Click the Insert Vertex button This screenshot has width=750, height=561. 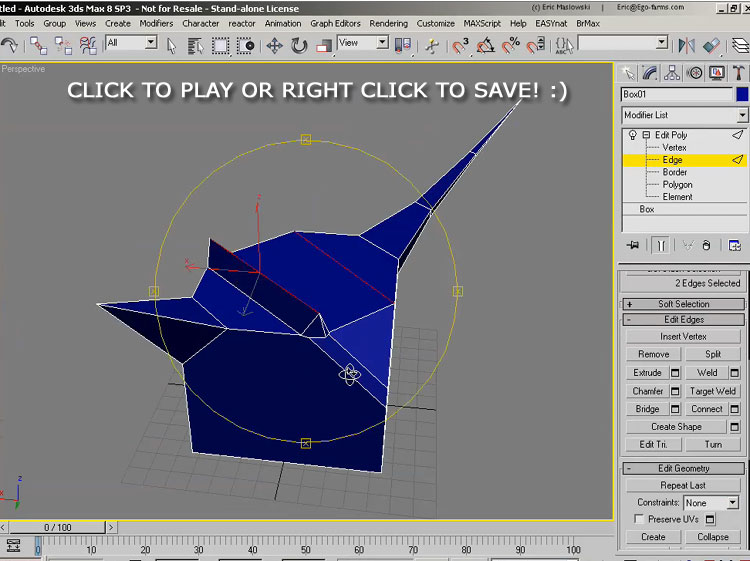tap(684, 336)
